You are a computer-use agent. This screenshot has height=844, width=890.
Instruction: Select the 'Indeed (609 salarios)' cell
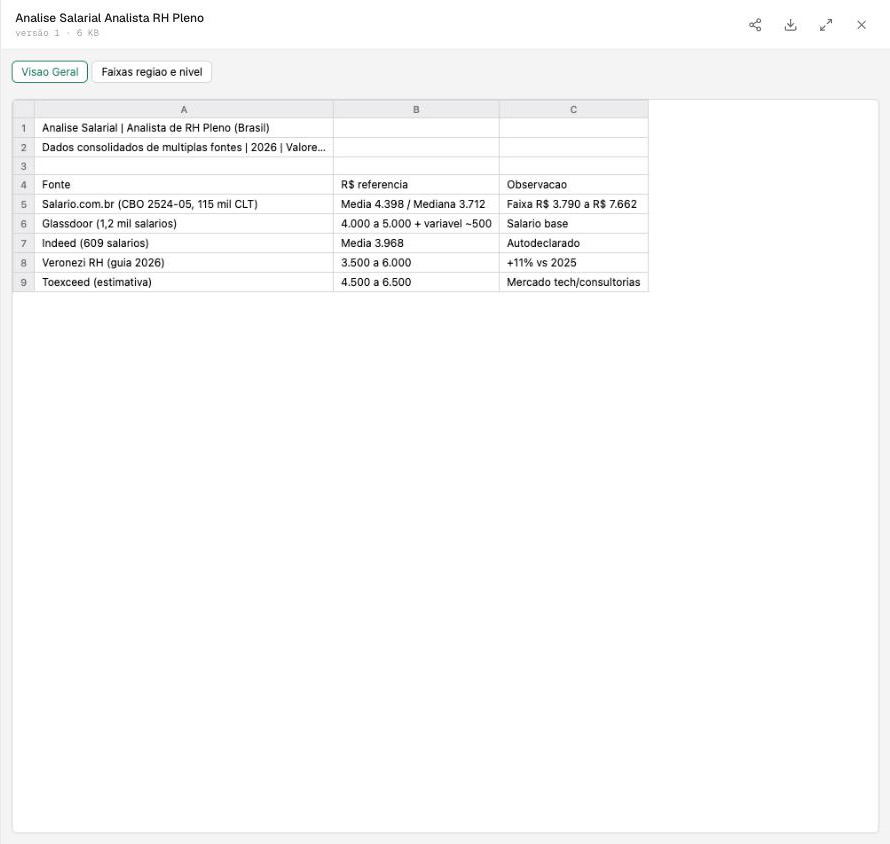coord(184,243)
